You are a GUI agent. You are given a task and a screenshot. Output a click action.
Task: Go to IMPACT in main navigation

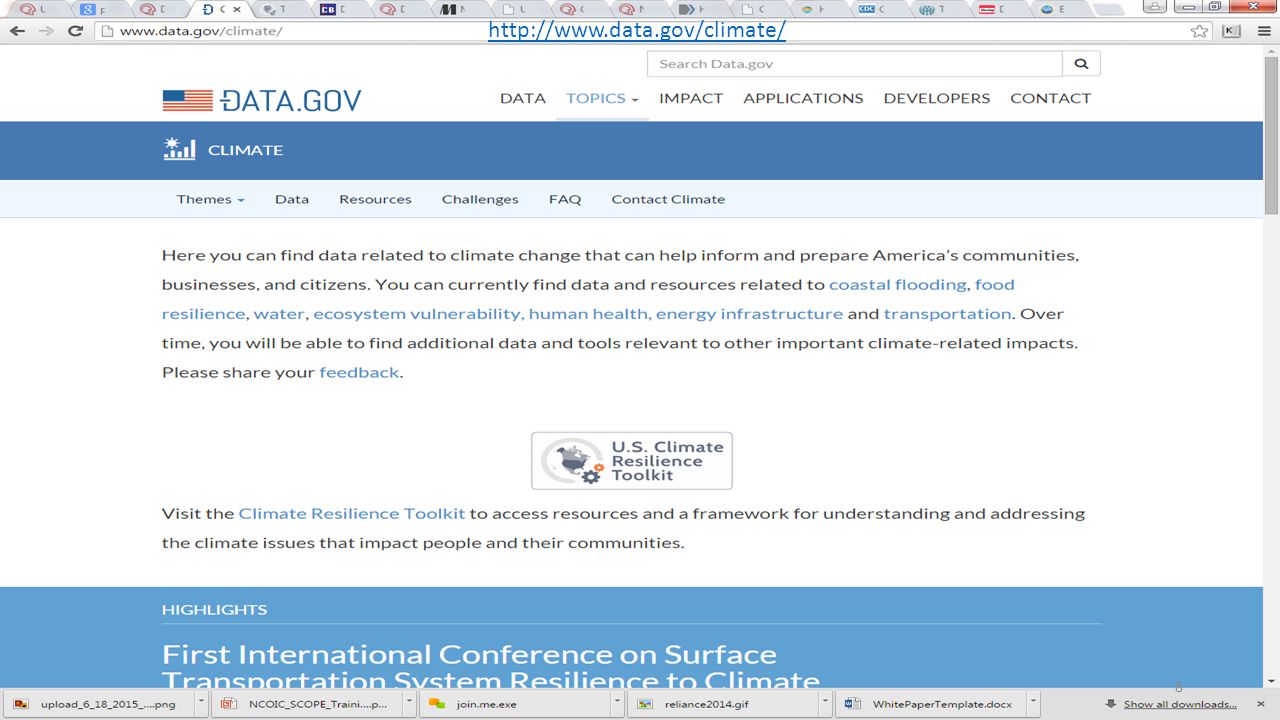click(x=691, y=98)
